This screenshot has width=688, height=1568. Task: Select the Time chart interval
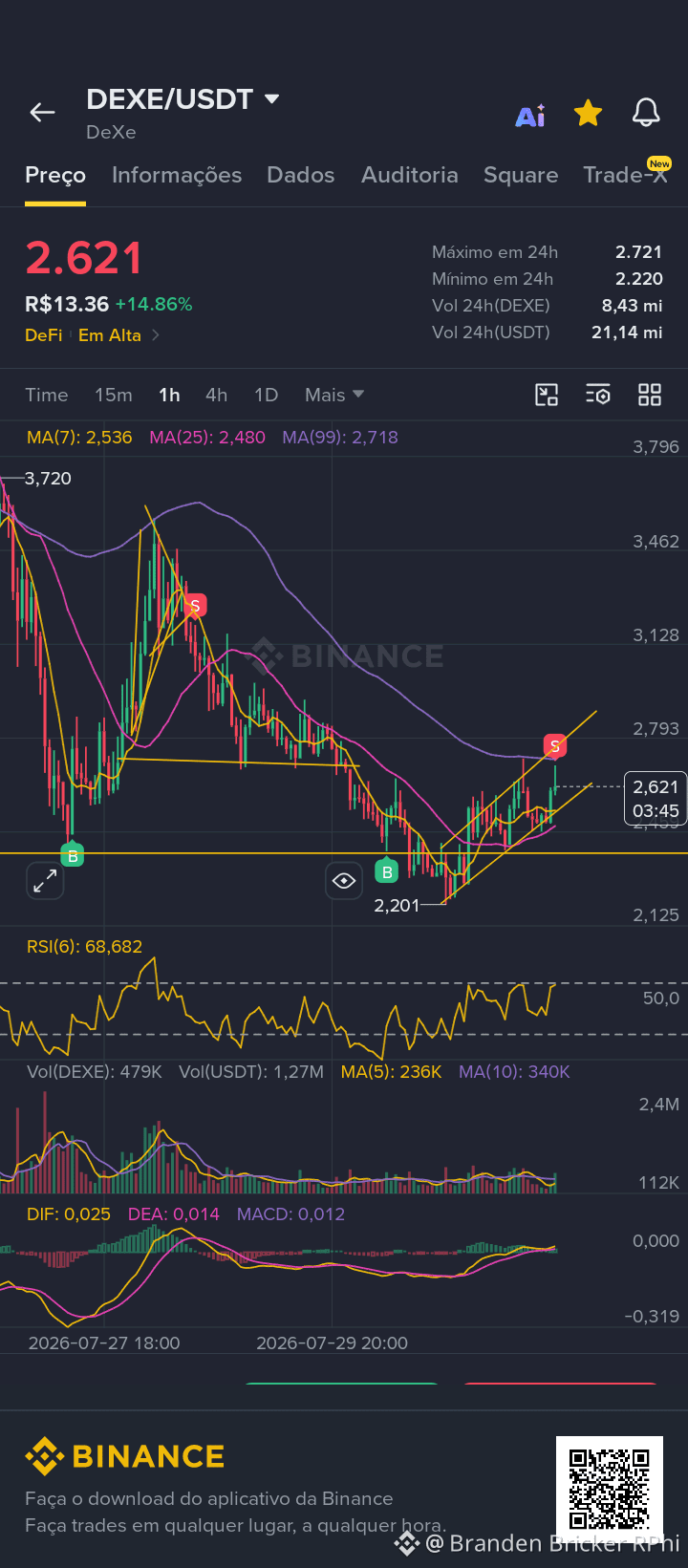[x=47, y=395]
